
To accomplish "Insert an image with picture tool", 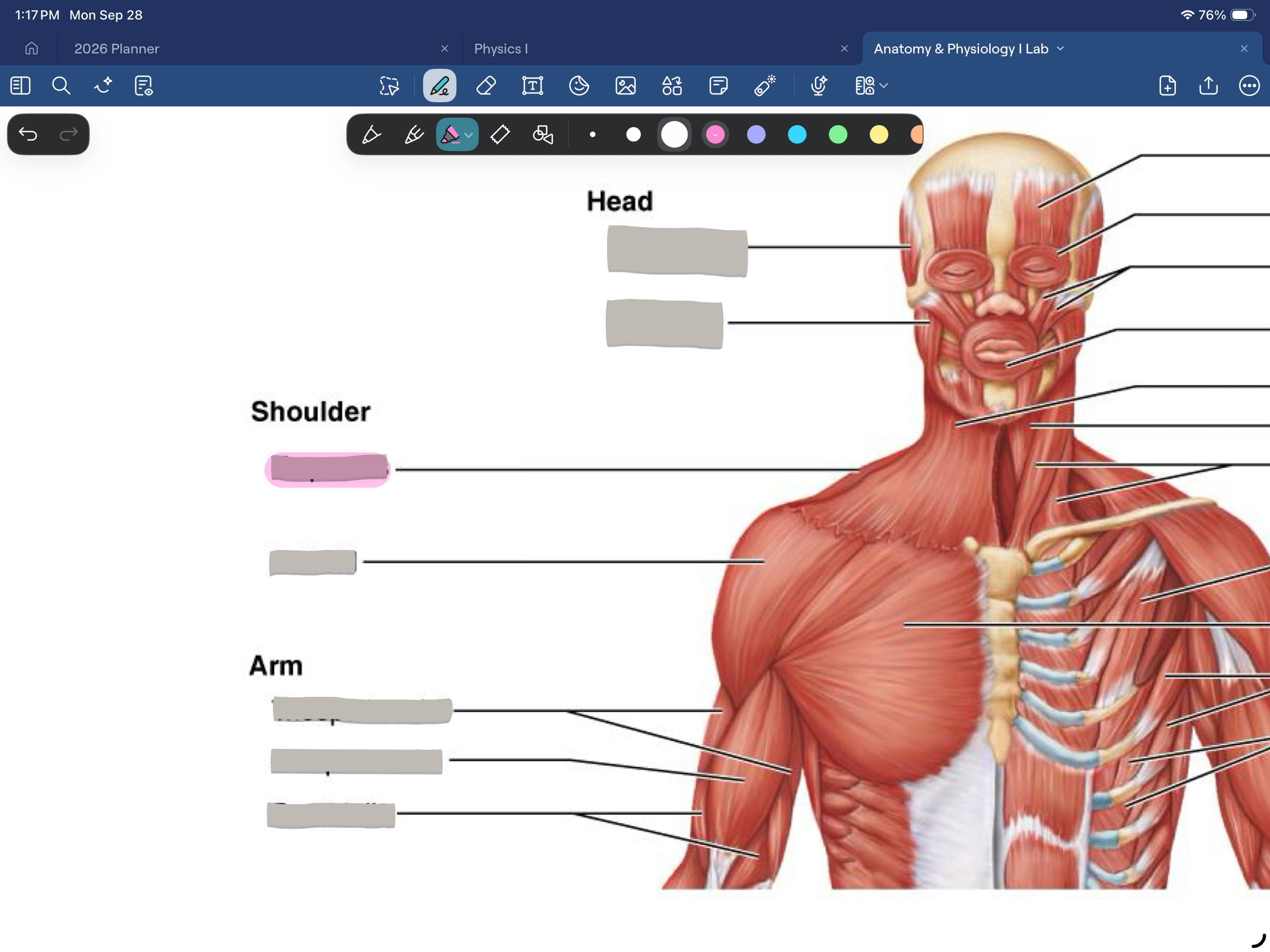I will 625,86.
